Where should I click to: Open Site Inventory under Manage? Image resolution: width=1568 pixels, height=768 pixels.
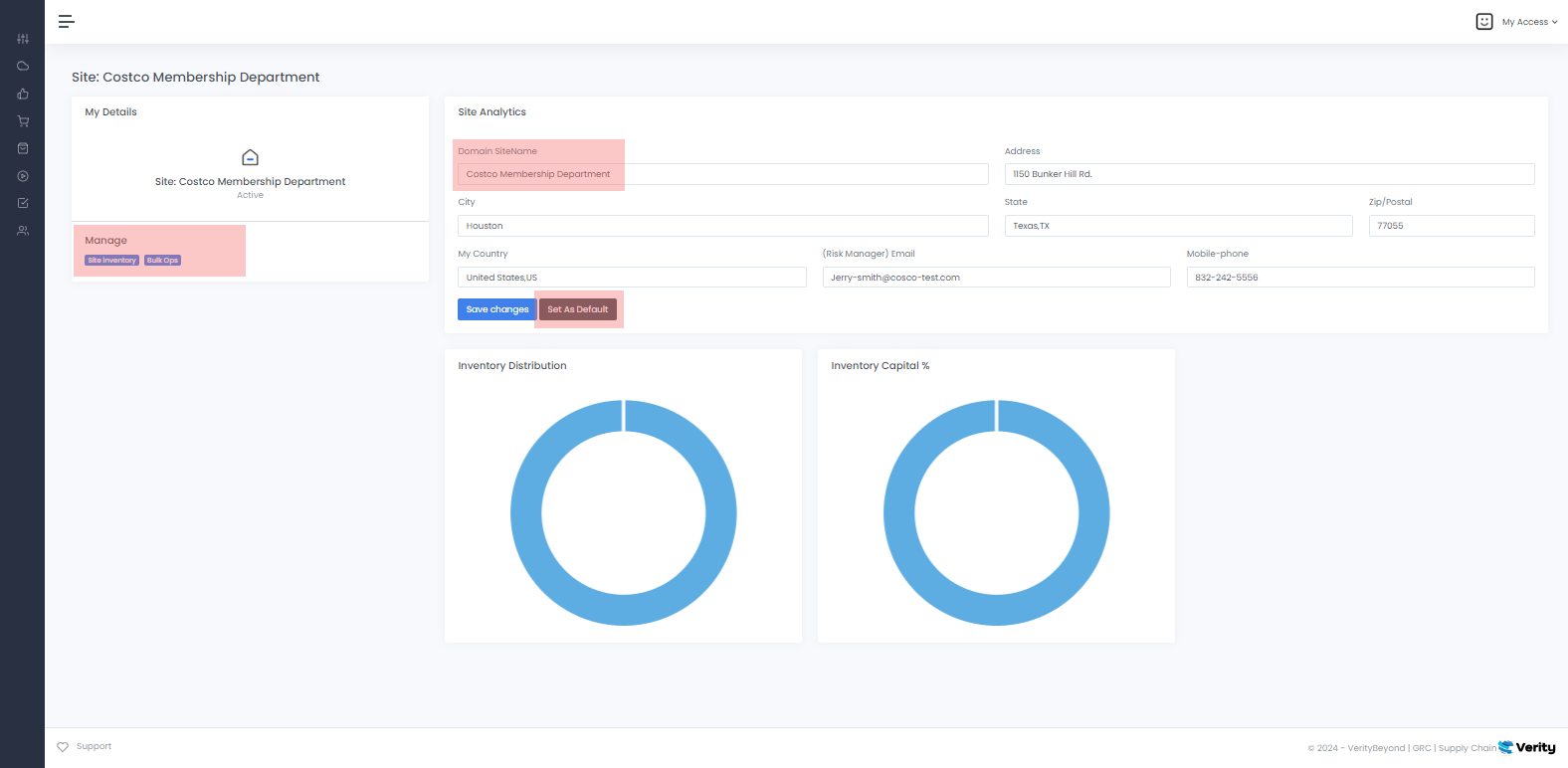(112, 261)
